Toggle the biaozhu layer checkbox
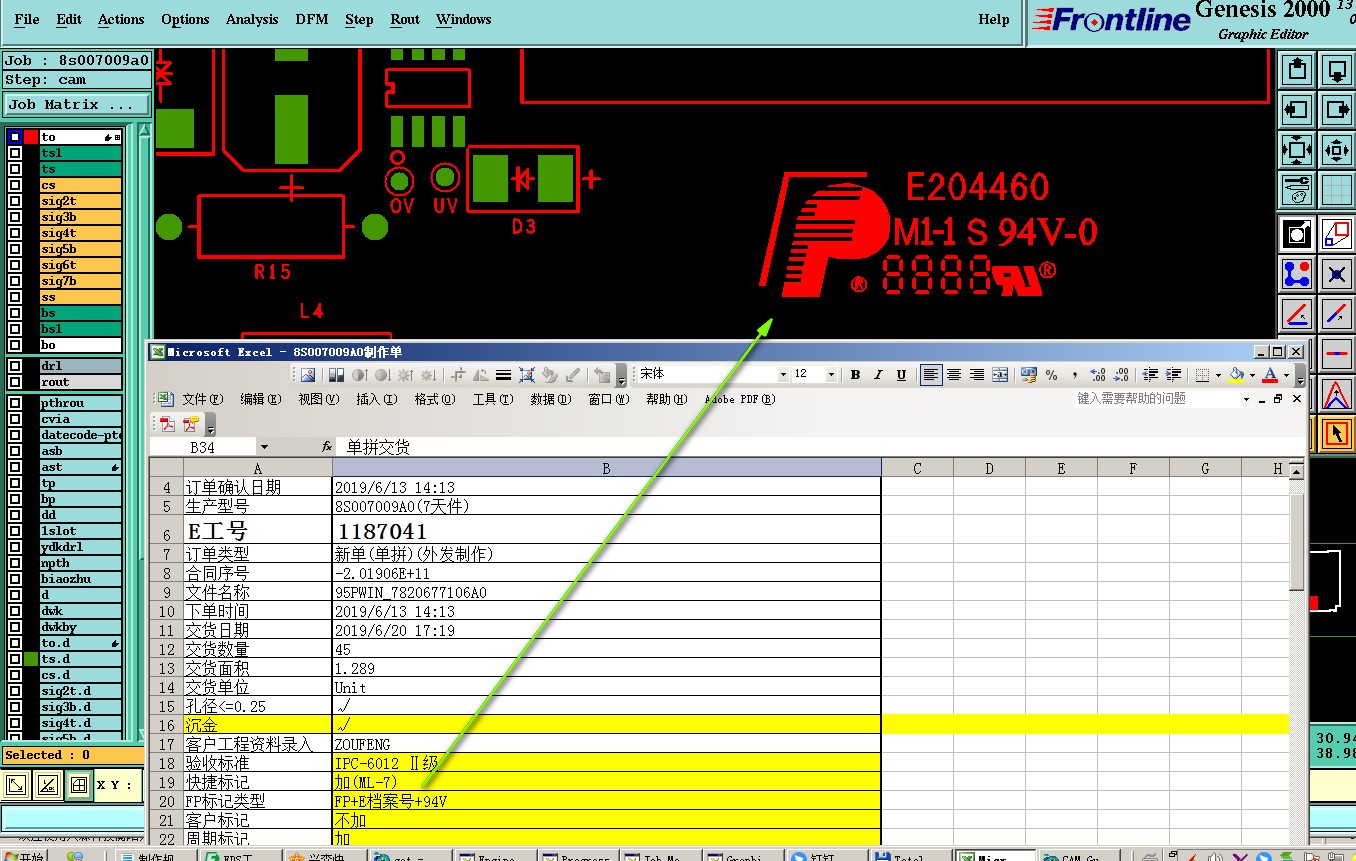 pyautogui.click(x=14, y=579)
